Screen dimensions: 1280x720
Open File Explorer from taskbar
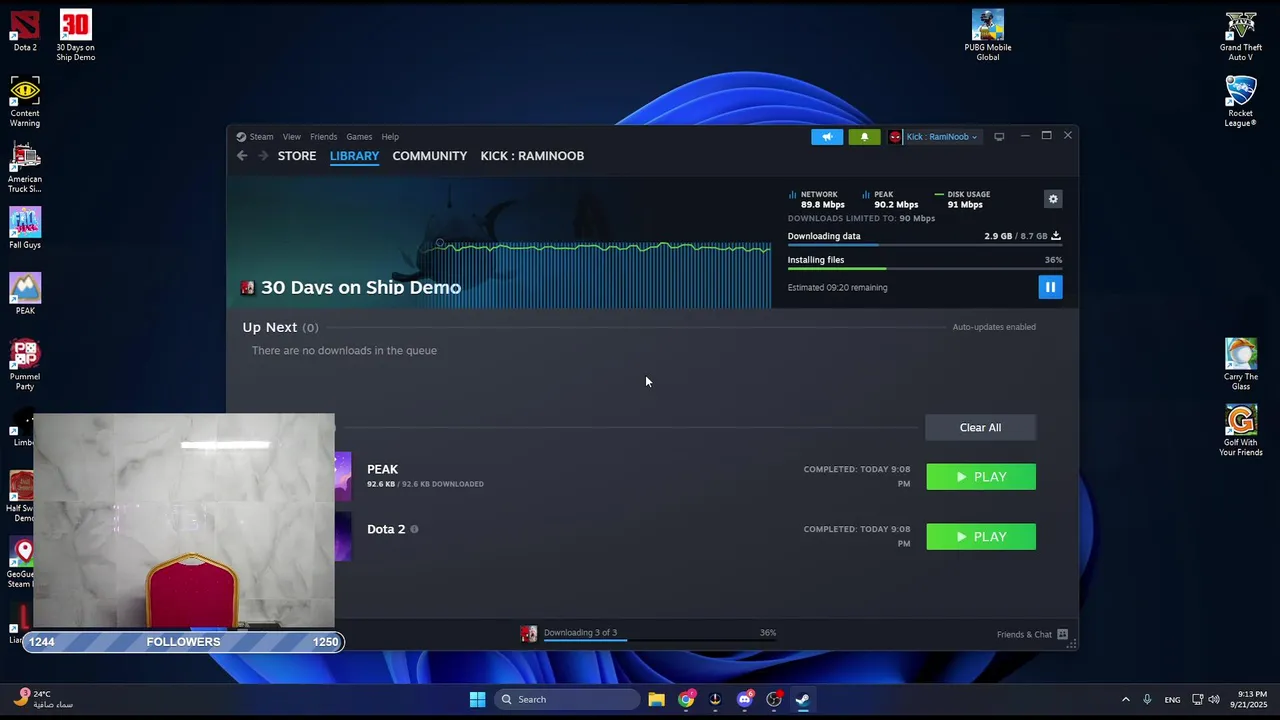[656, 699]
